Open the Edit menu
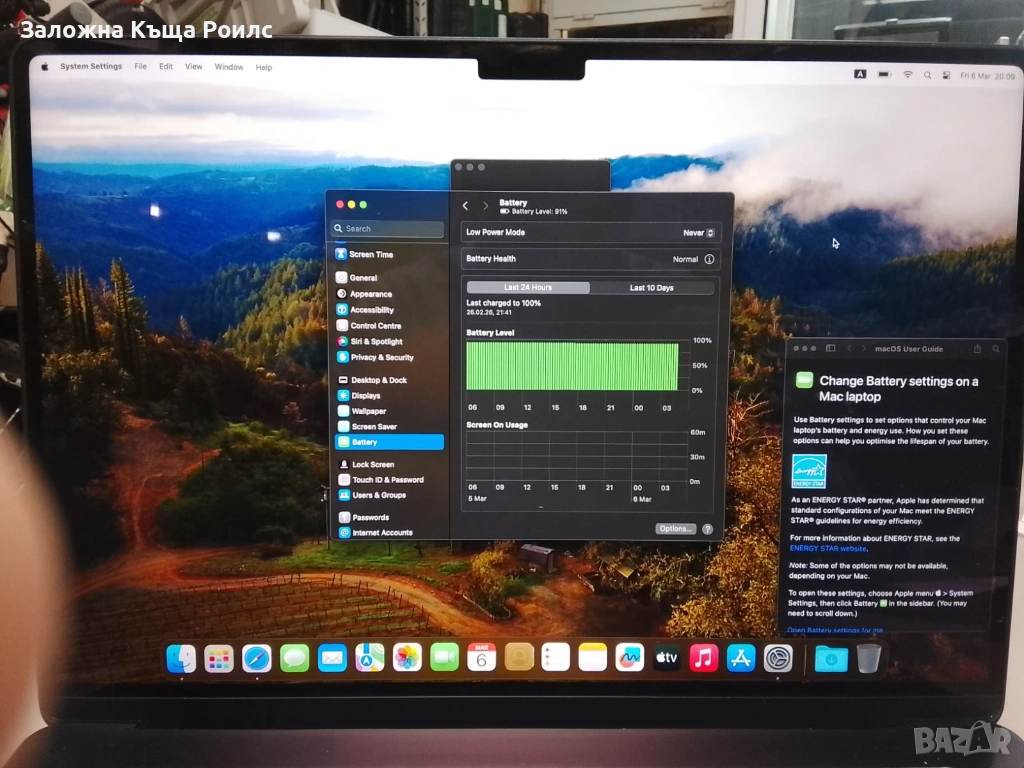The height and width of the screenshot is (768, 1024). point(166,67)
